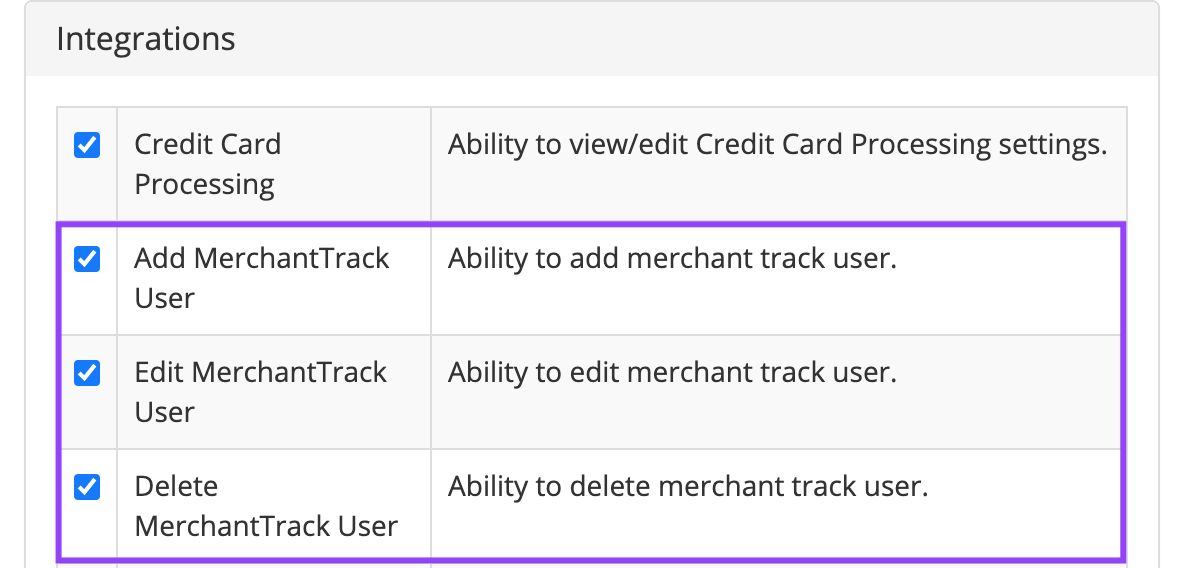The width and height of the screenshot is (1186, 568).
Task: Uncheck the Credit Card Processing checkbox
Action: [x=87, y=146]
